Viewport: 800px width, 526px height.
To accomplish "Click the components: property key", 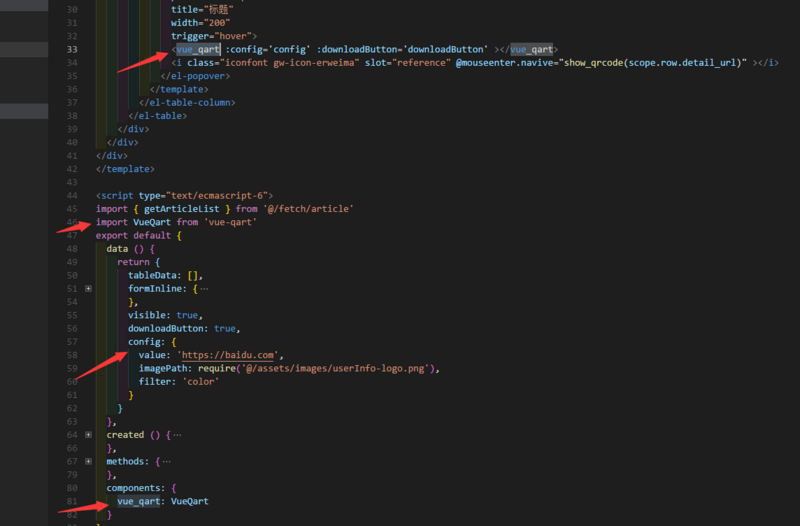I will 136,488.
